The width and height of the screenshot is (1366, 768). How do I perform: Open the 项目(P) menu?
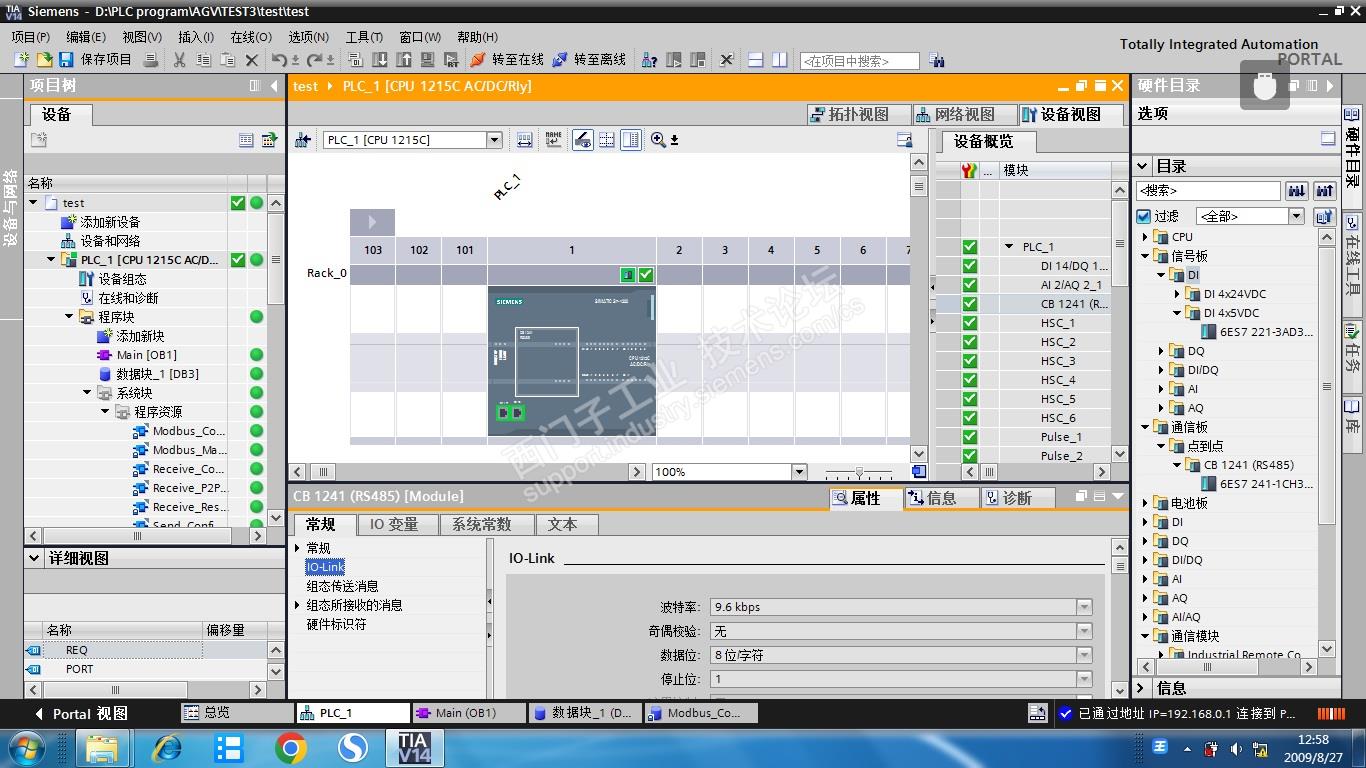coord(31,36)
